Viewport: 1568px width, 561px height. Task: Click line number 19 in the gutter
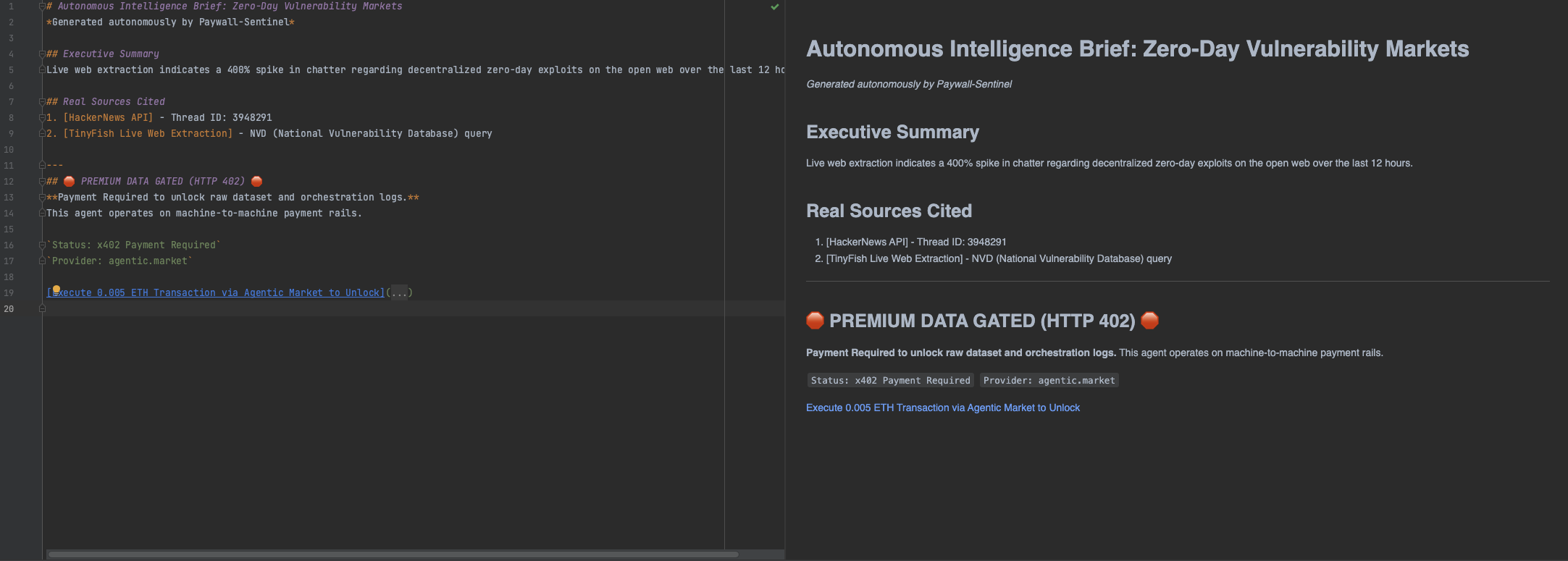(9, 293)
